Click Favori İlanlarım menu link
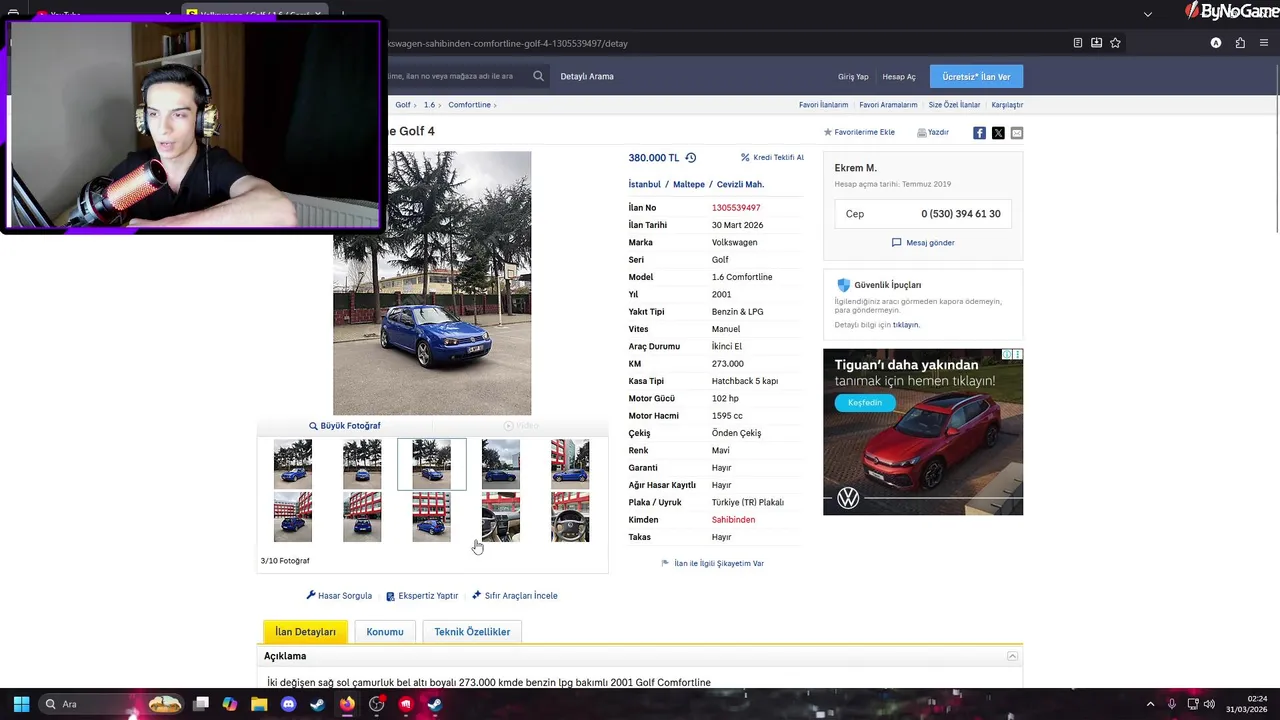 click(823, 105)
